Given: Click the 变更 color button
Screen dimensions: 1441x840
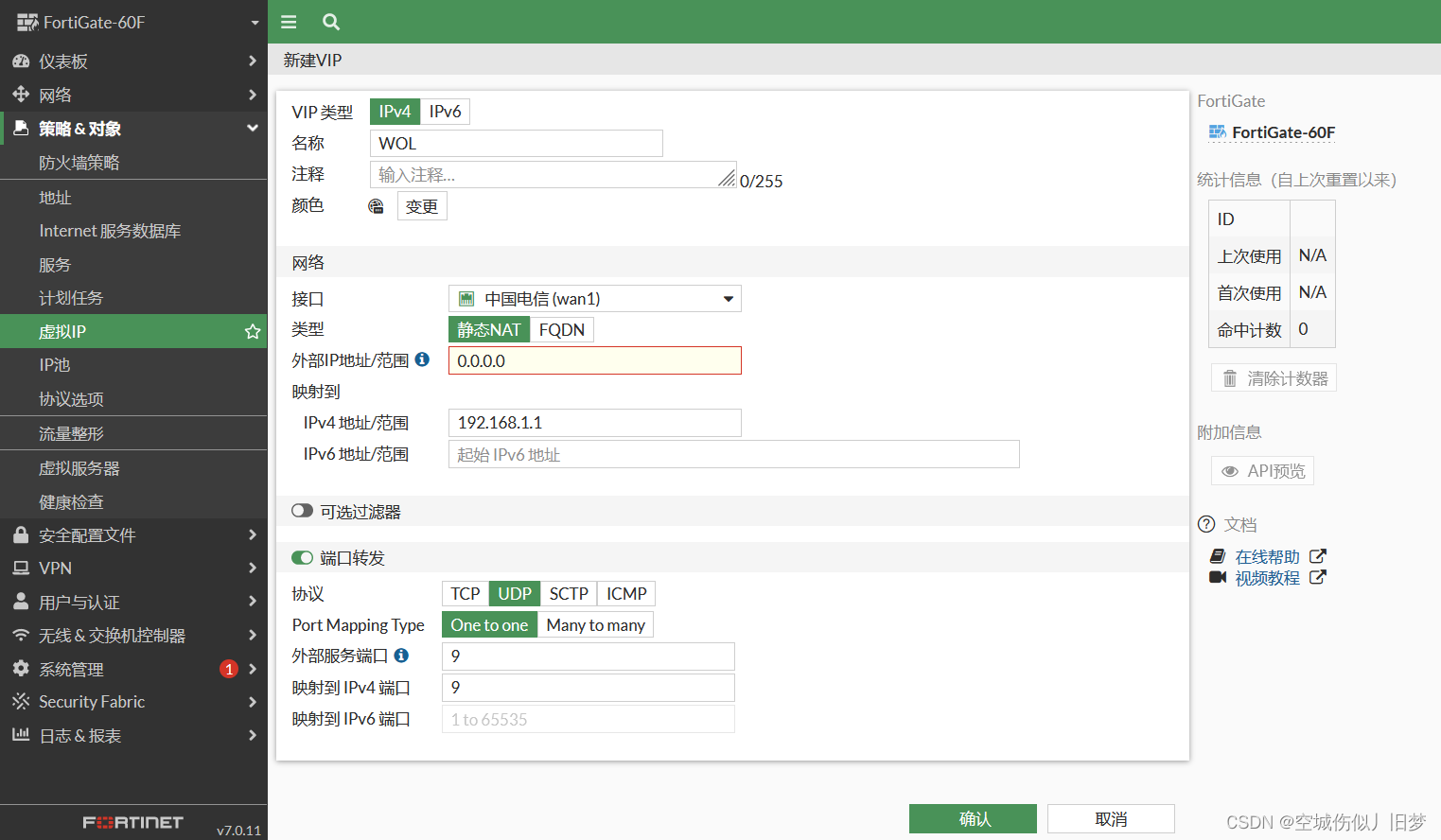Looking at the screenshot, I should click(x=422, y=206).
